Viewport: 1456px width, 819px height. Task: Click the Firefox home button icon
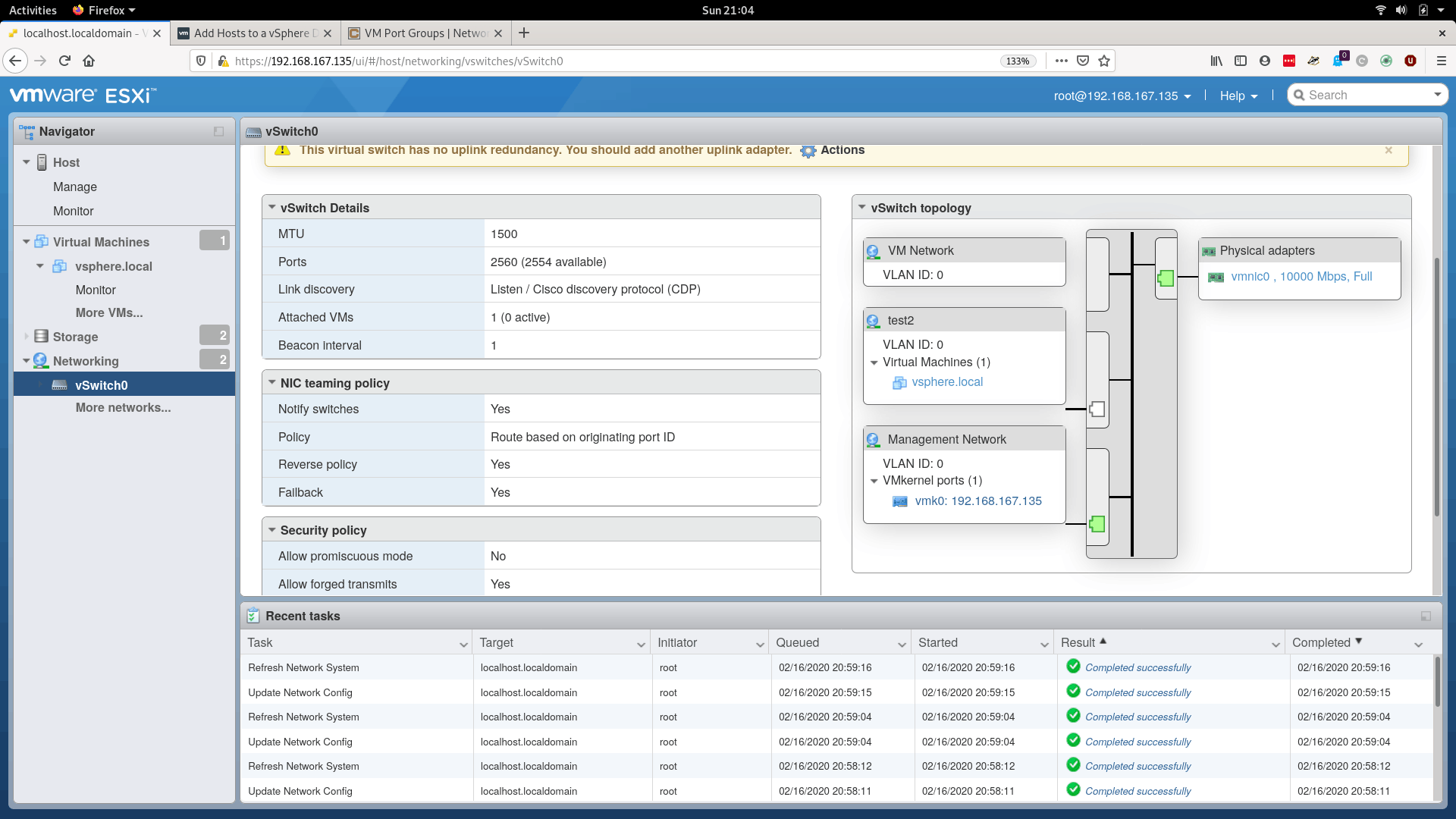click(89, 61)
